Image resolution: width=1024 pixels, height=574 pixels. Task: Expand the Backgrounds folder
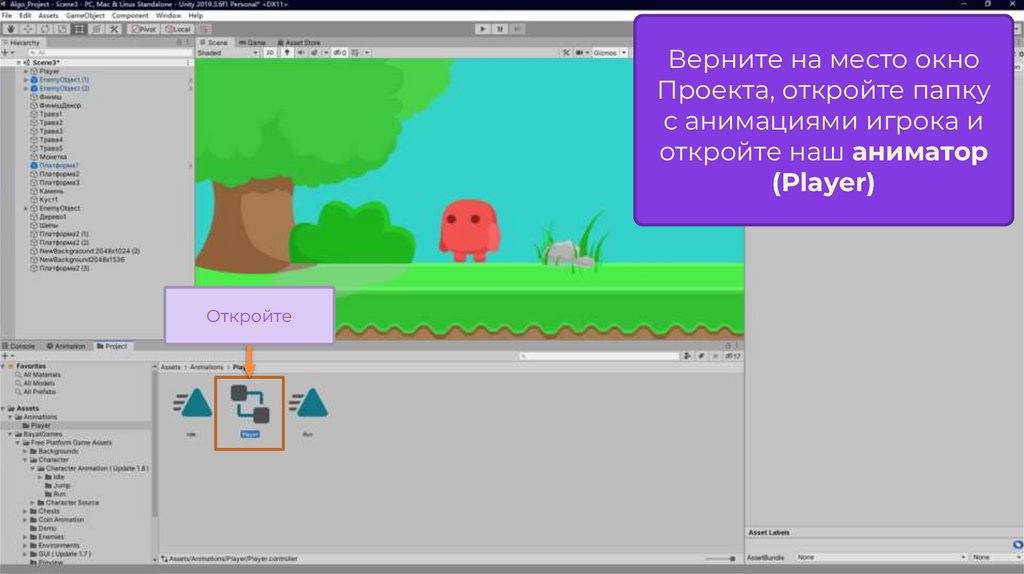[25, 451]
